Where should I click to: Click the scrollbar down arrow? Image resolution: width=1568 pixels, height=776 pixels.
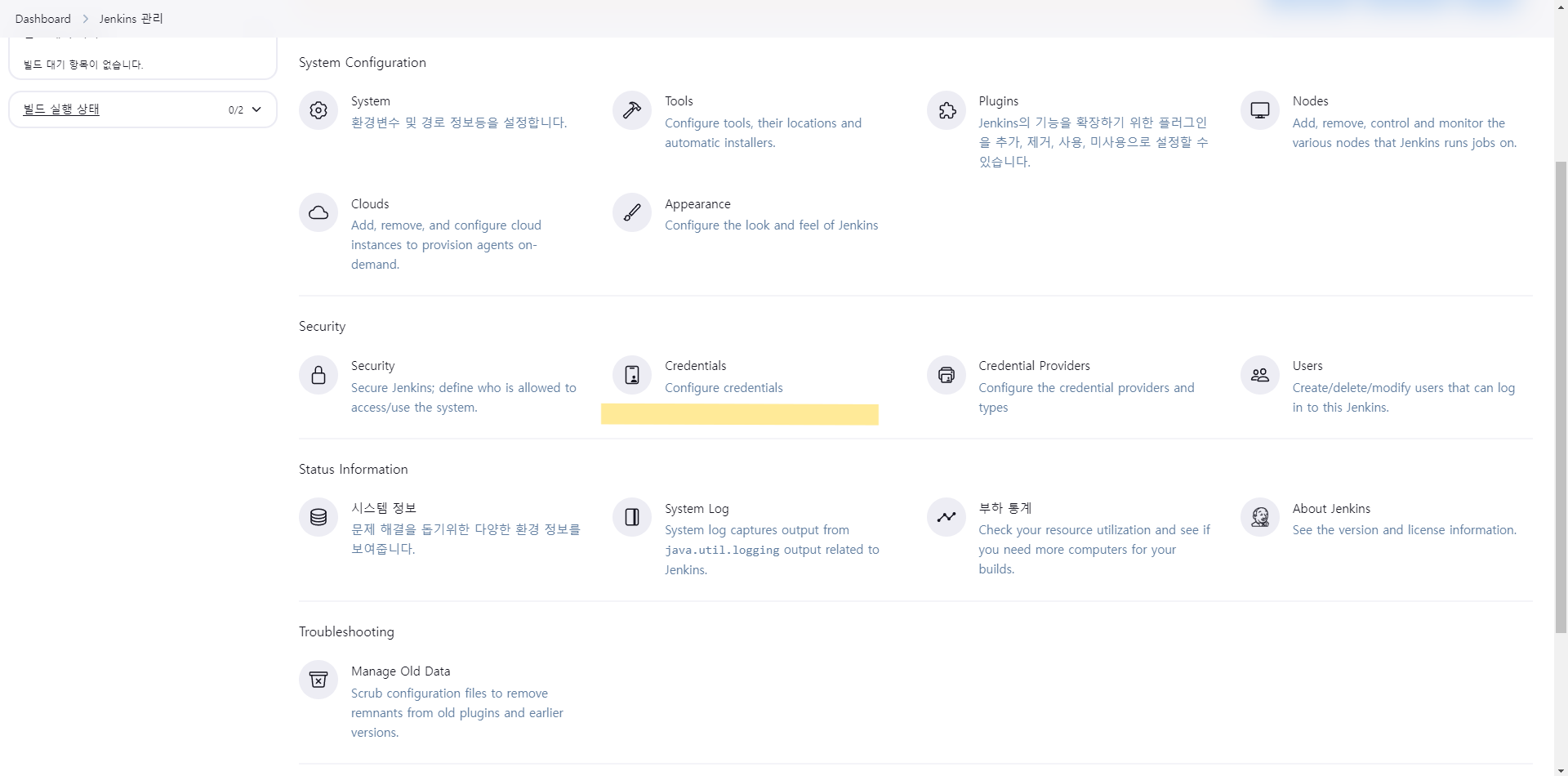point(1561,769)
